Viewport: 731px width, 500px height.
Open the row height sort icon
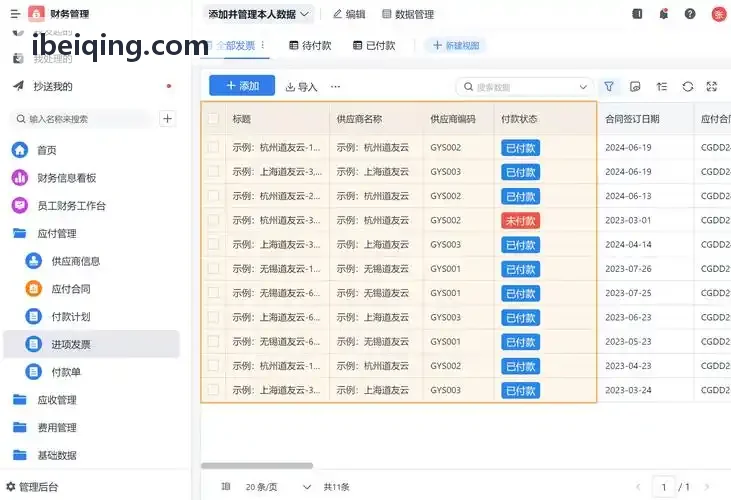tap(662, 86)
